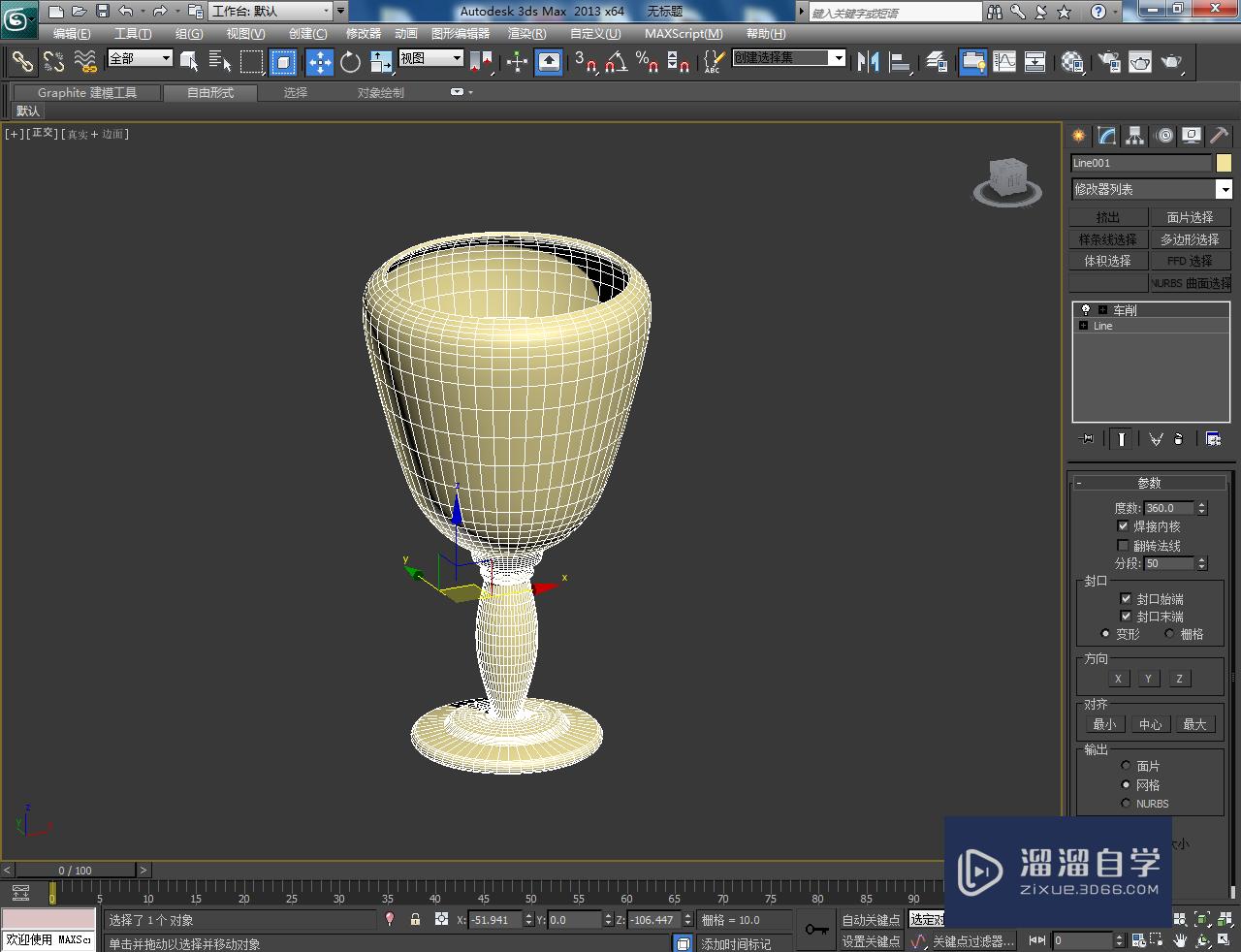The height and width of the screenshot is (952, 1241).
Task: Click the Mirror tool icon
Action: [868, 62]
